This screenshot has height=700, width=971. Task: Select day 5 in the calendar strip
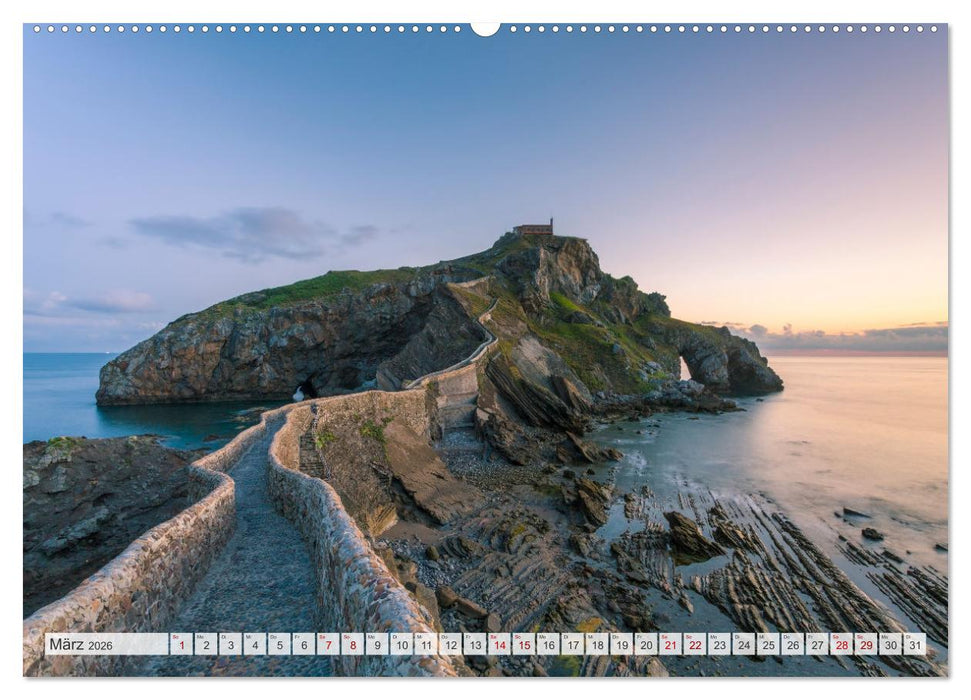[279, 645]
